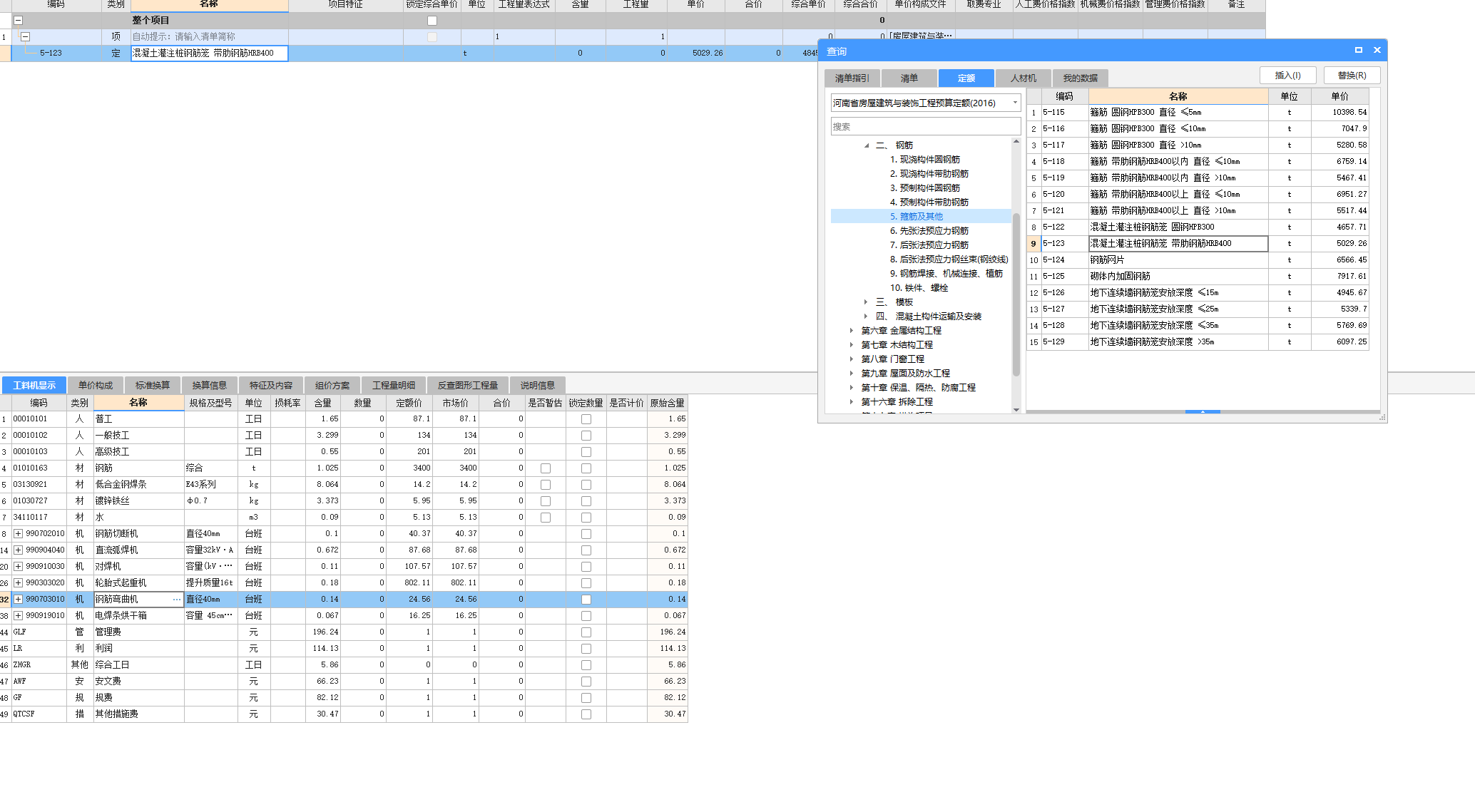Toggle 是否暂估 checkbox for 水 row
This screenshot has height=812, width=1475.
click(546, 518)
